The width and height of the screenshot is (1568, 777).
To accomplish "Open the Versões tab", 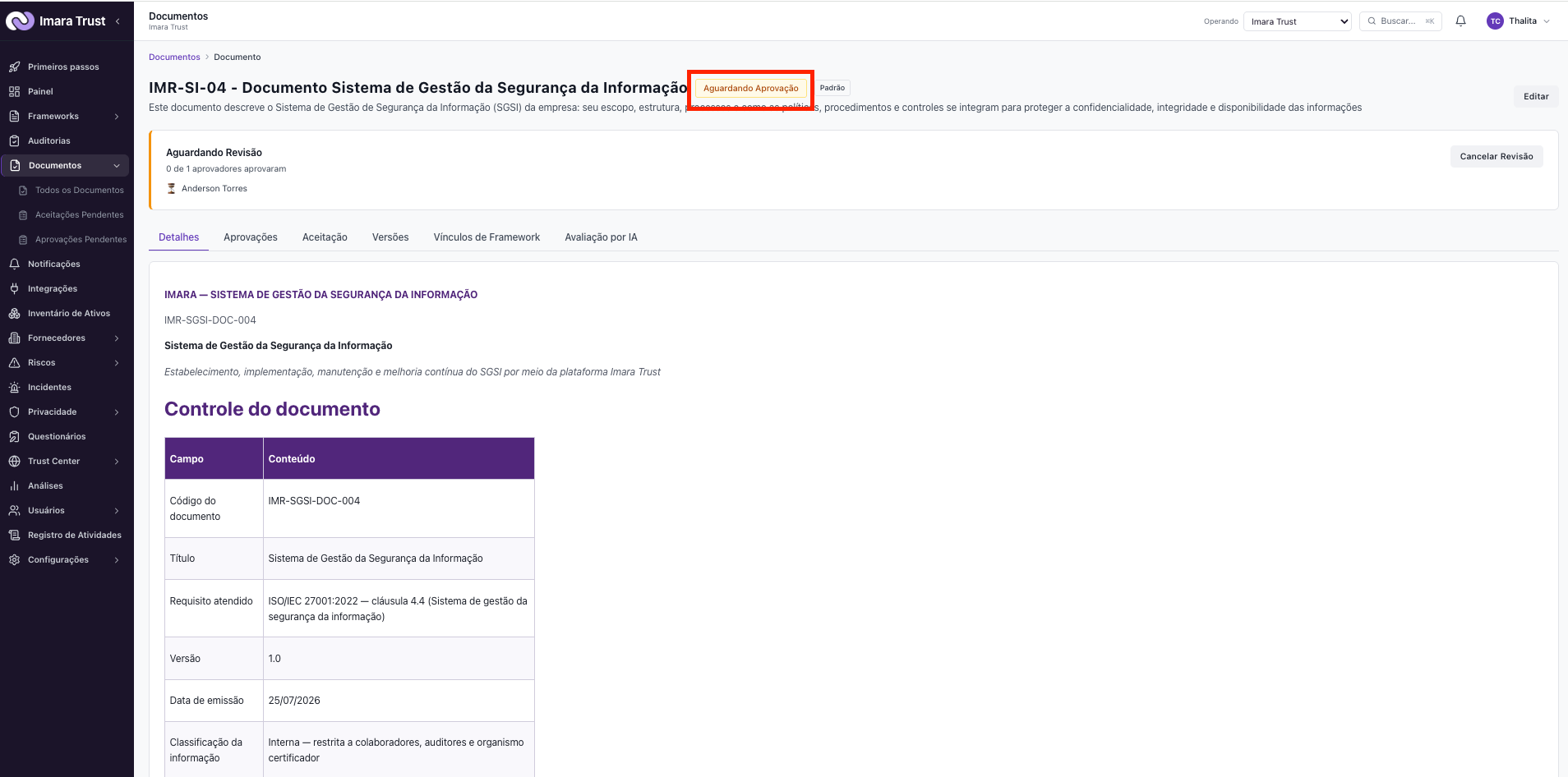I will point(390,237).
